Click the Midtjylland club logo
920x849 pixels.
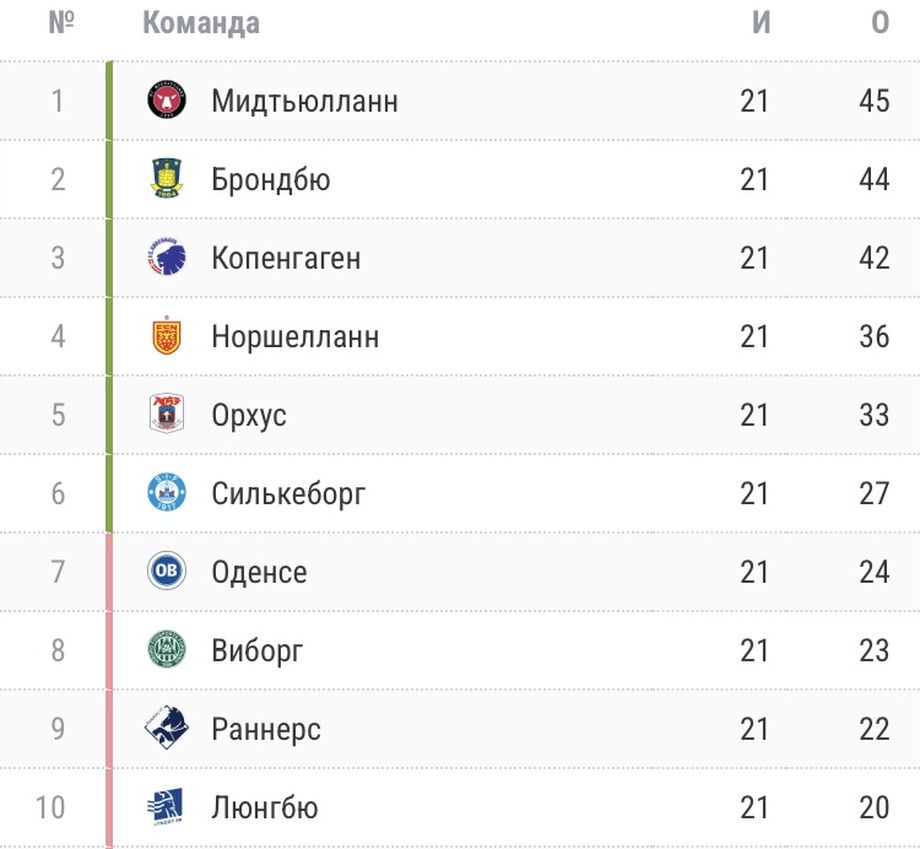167,101
